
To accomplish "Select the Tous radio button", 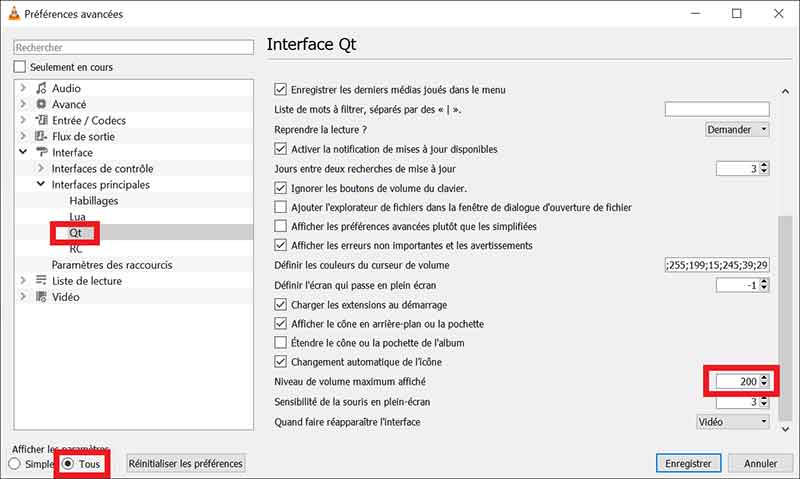I will pyautogui.click(x=68, y=464).
